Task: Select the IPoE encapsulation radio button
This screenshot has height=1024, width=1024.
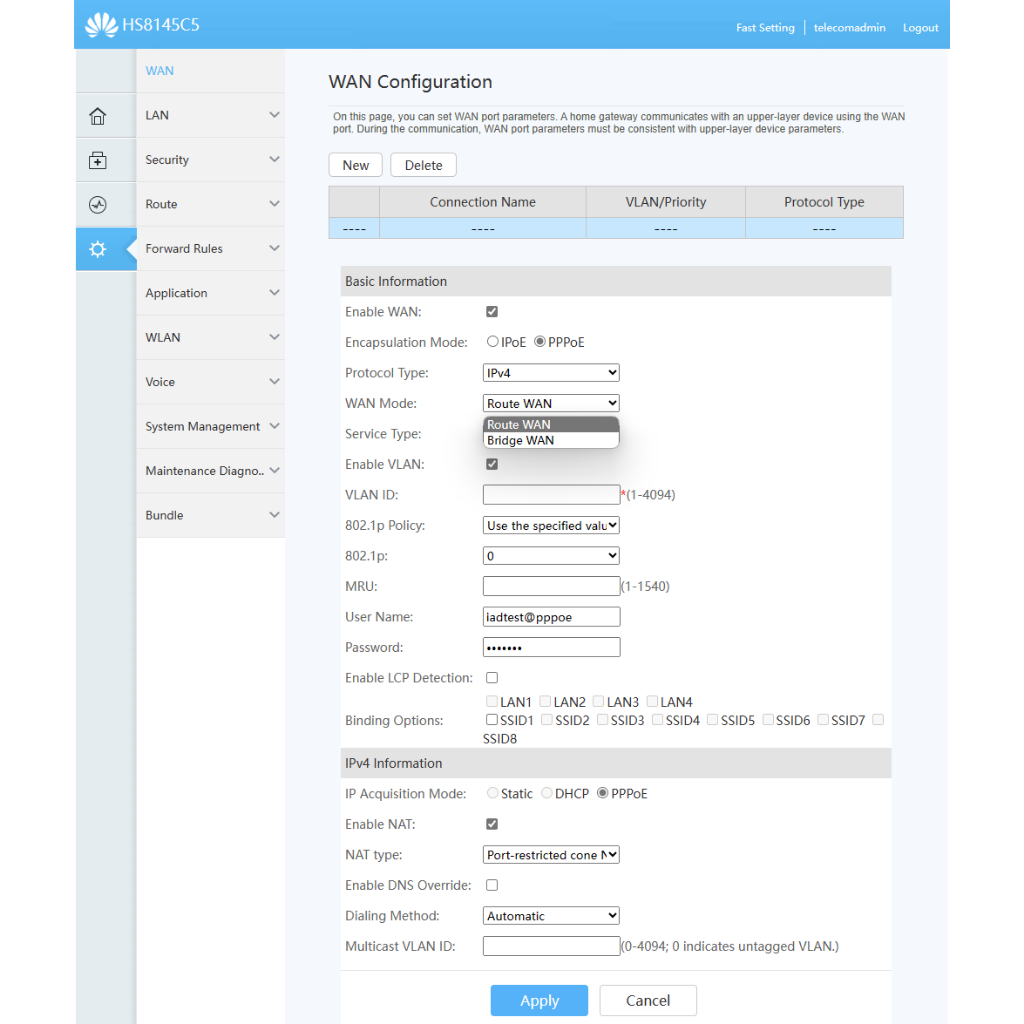Action: (x=493, y=342)
